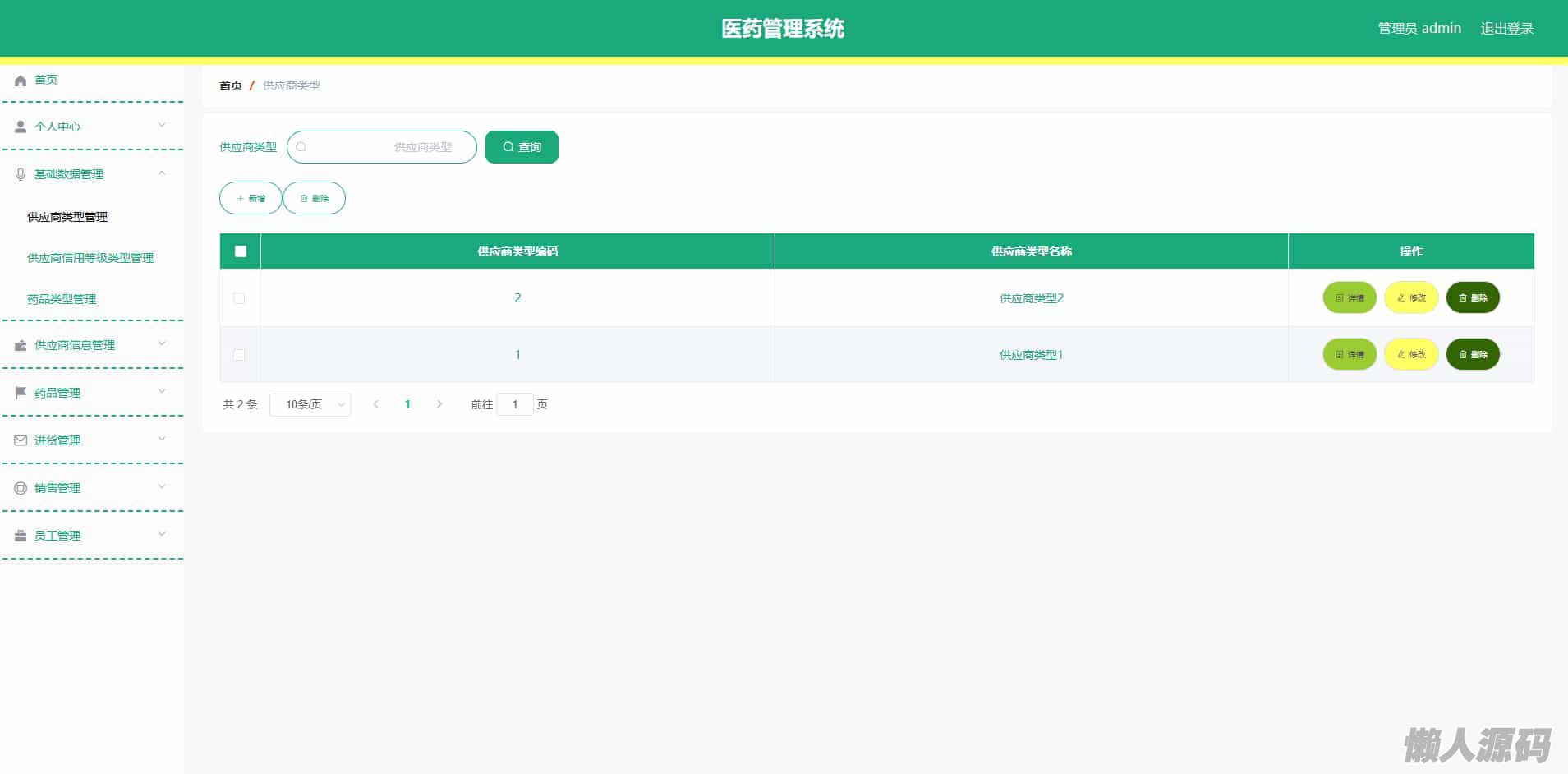
Task: Click the yellow 修改 button for 供应商类型2
Action: tap(1411, 297)
